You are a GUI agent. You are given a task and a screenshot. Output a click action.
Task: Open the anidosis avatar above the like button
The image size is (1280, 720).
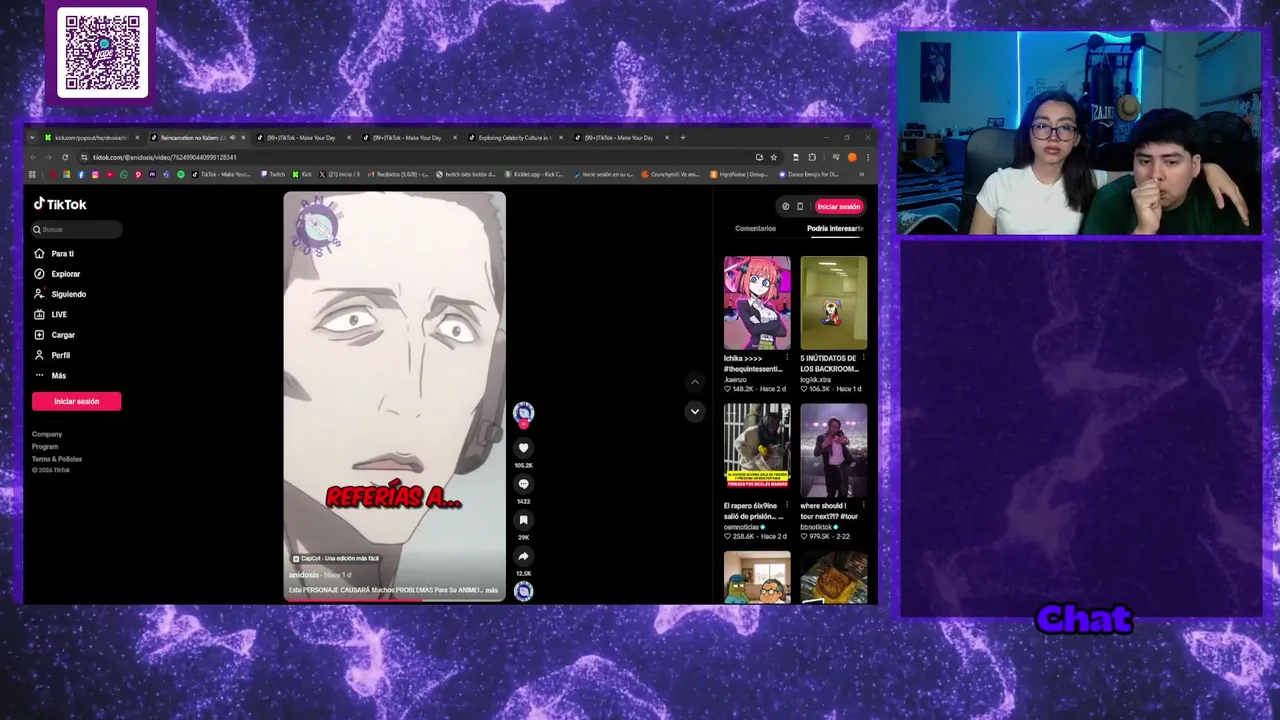click(x=523, y=411)
